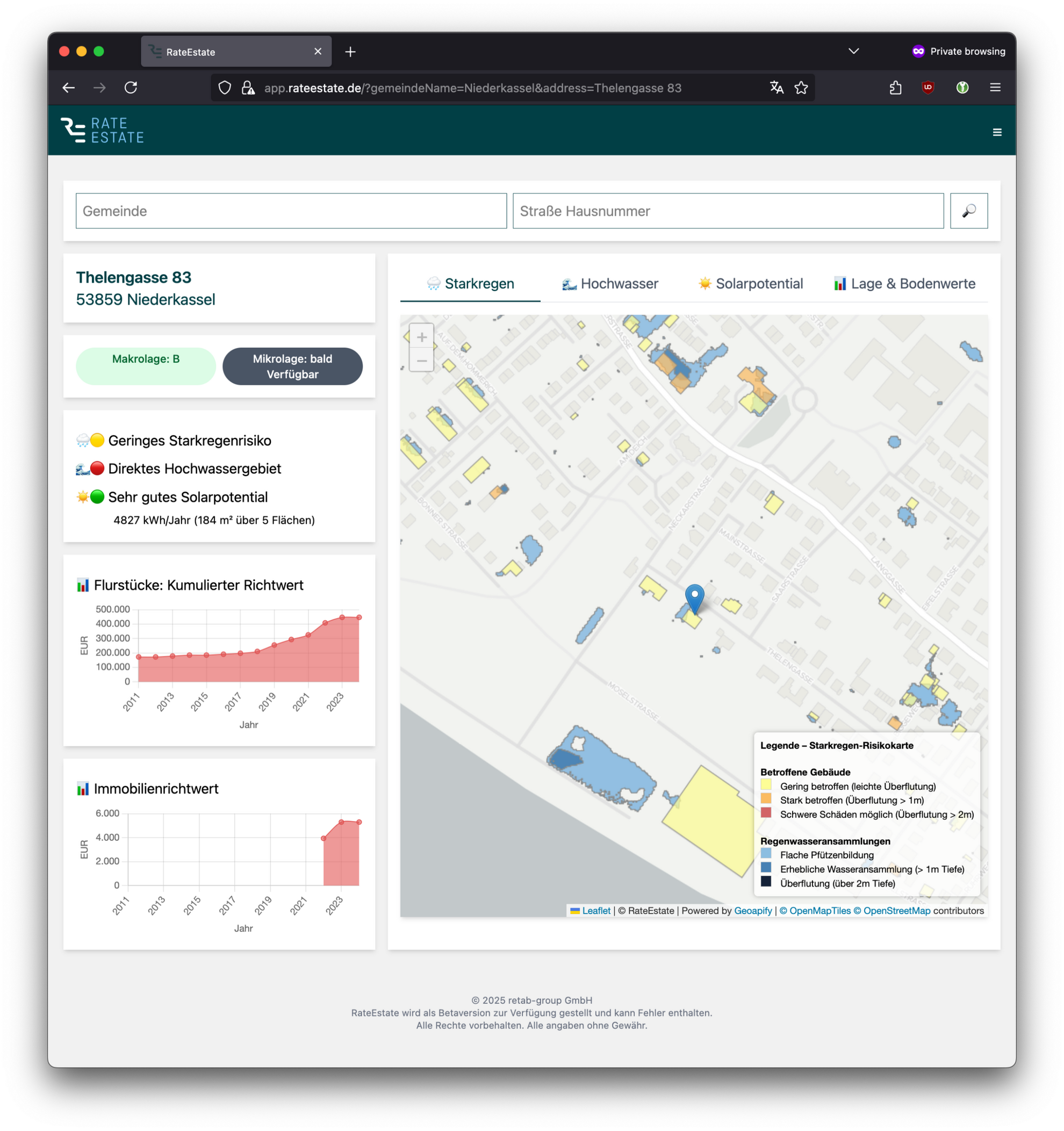Open the RateEstate hamburger menu
The width and height of the screenshot is (1064, 1131).
997,132
